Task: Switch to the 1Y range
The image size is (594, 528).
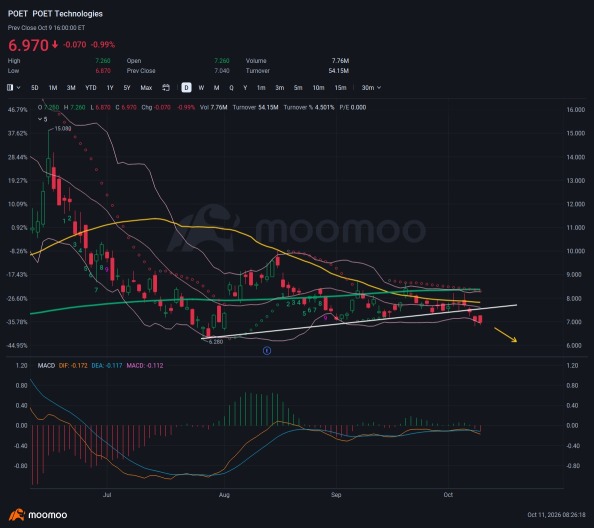Action: pyautogui.click(x=110, y=87)
